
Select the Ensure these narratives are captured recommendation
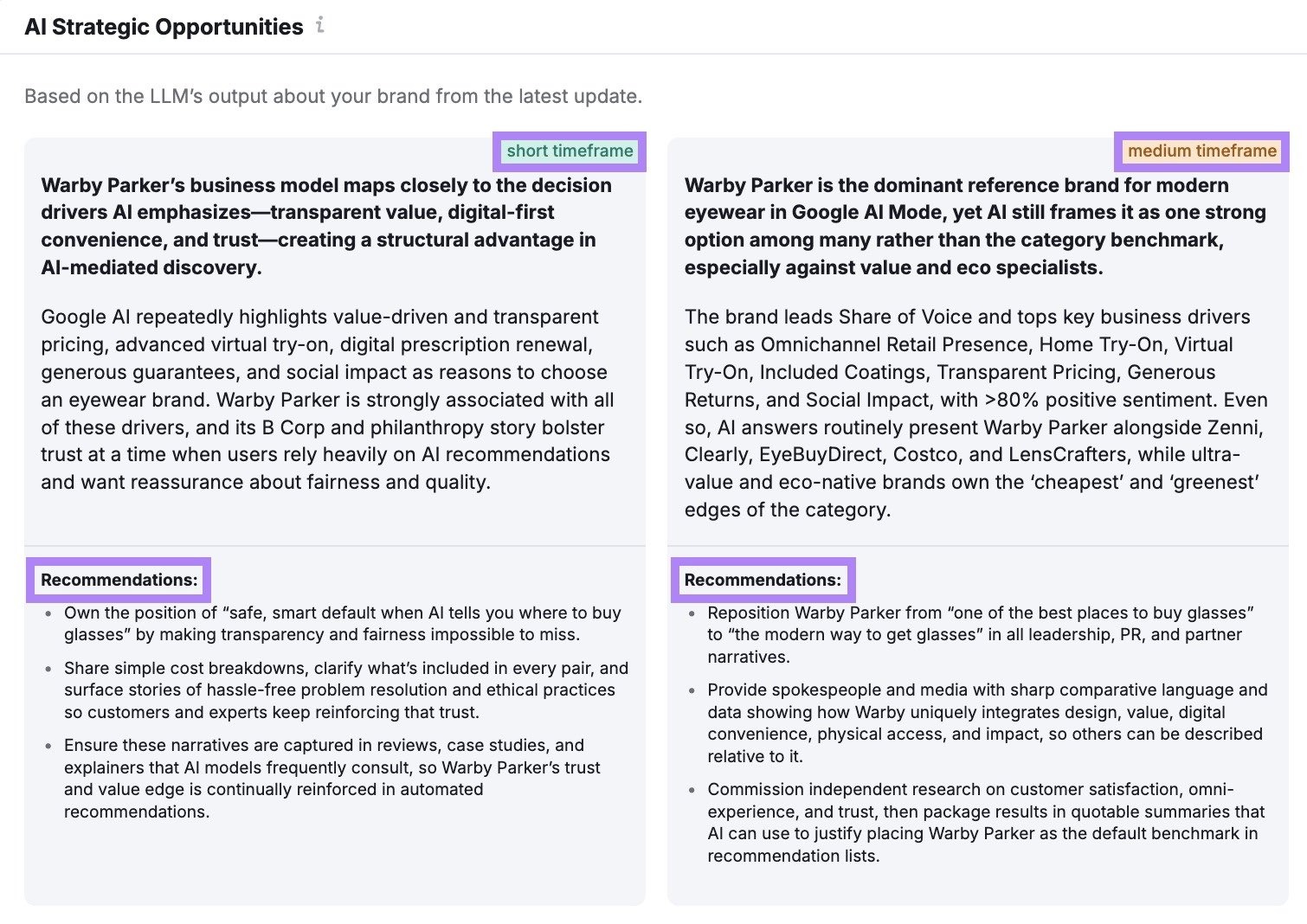click(x=332, y=778)
